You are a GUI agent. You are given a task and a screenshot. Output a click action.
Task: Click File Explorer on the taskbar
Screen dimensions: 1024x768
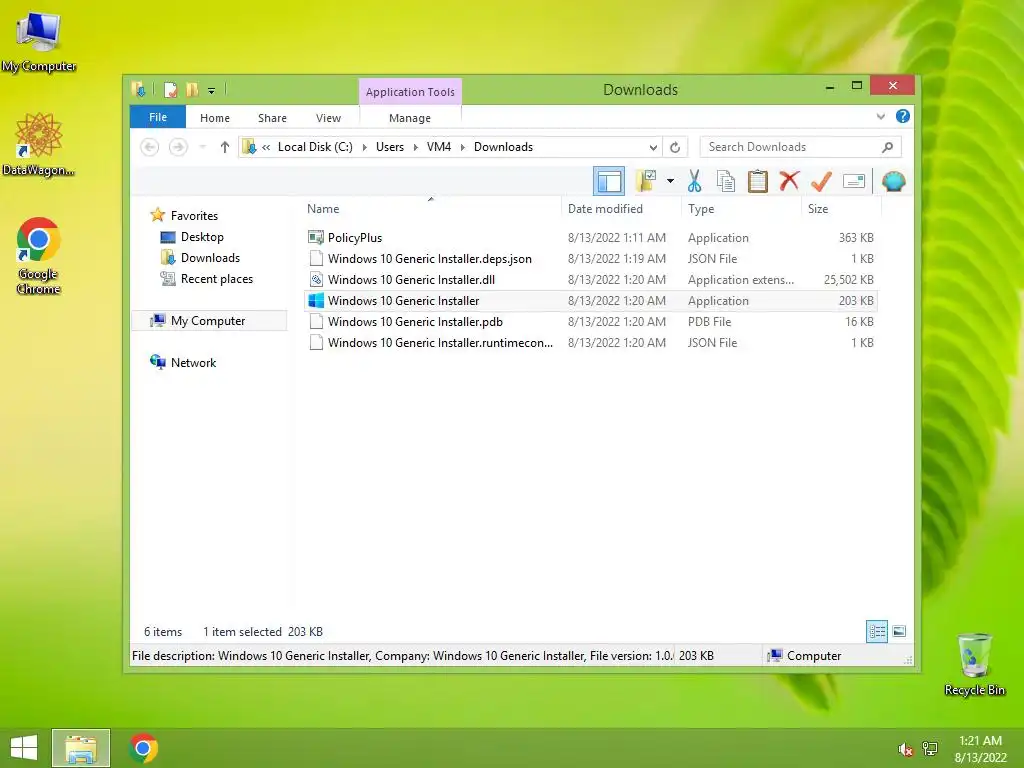pyautogui.click(x=81, y=748)
